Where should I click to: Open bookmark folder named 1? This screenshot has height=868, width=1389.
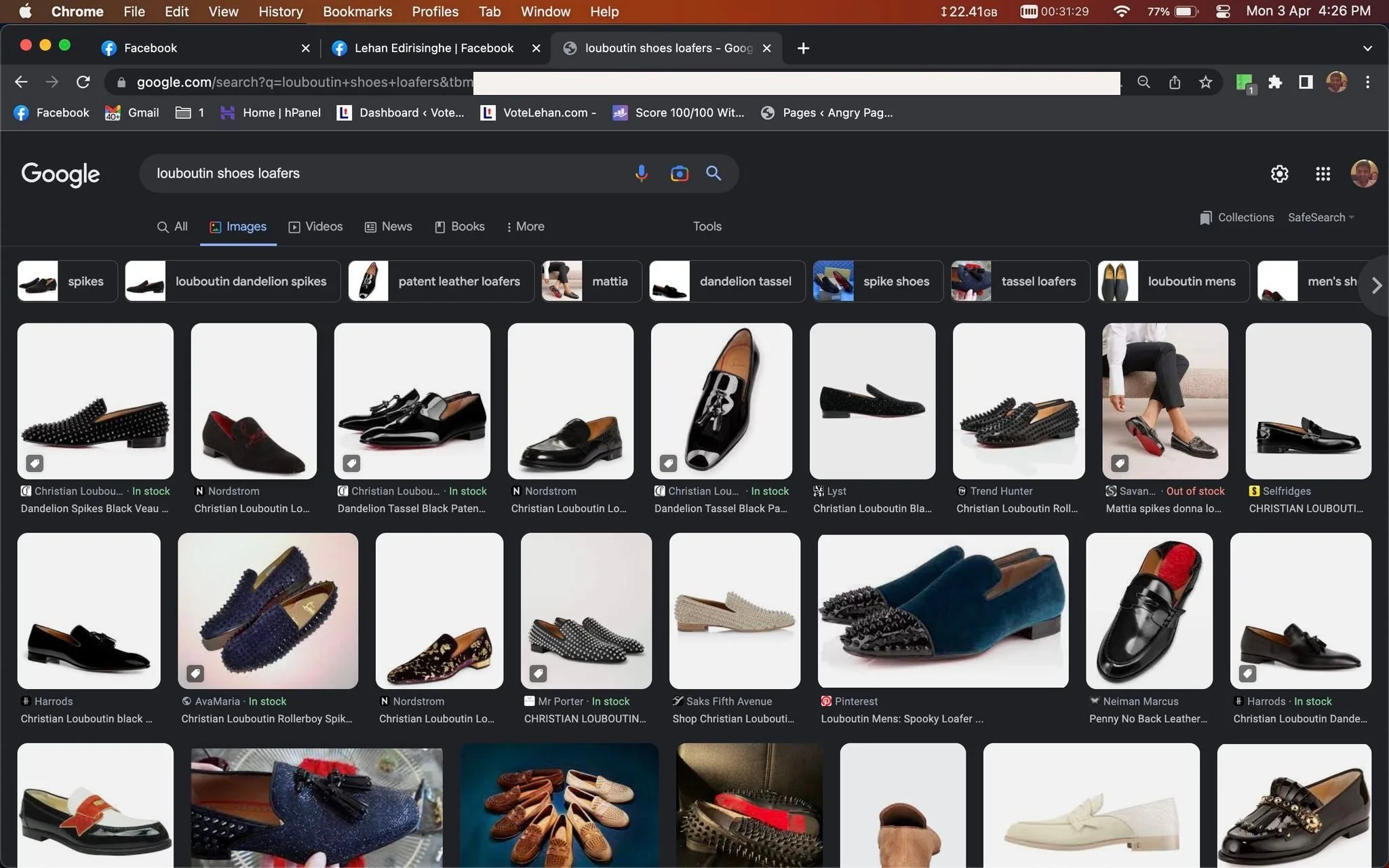pyautogui.click(x=190, y=113)
